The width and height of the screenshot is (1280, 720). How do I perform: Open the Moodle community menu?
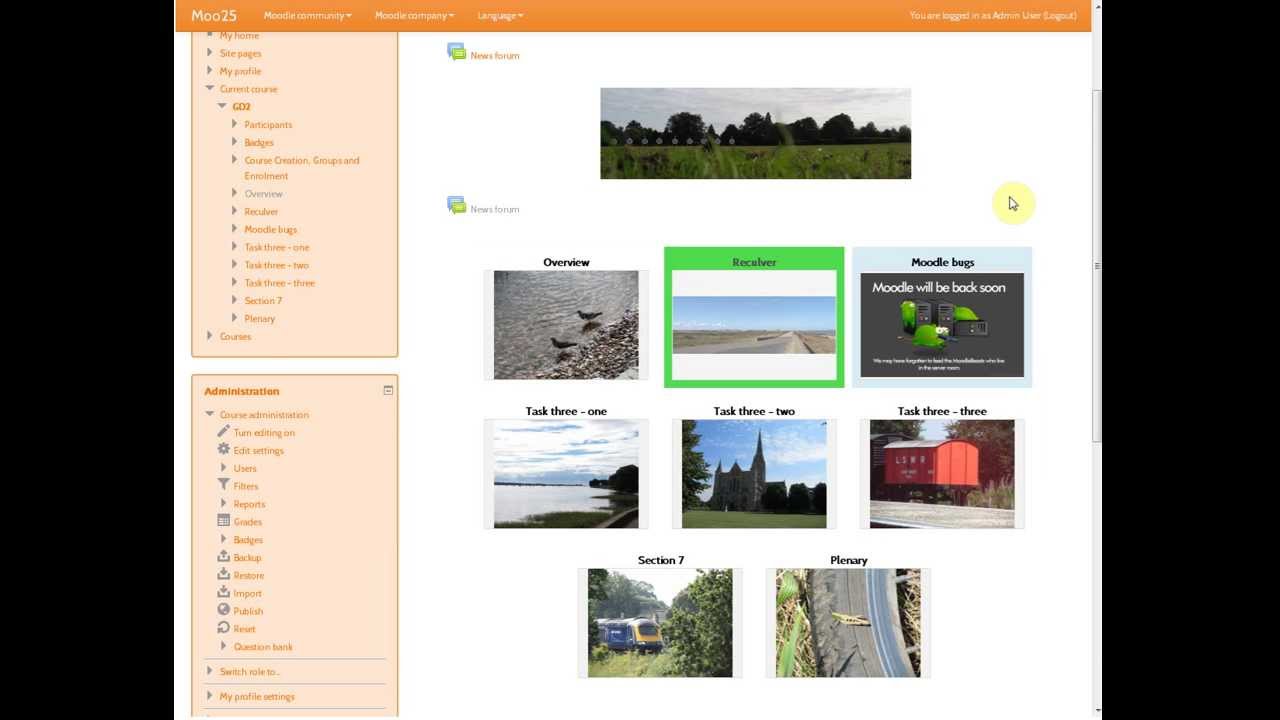(307, 15)
